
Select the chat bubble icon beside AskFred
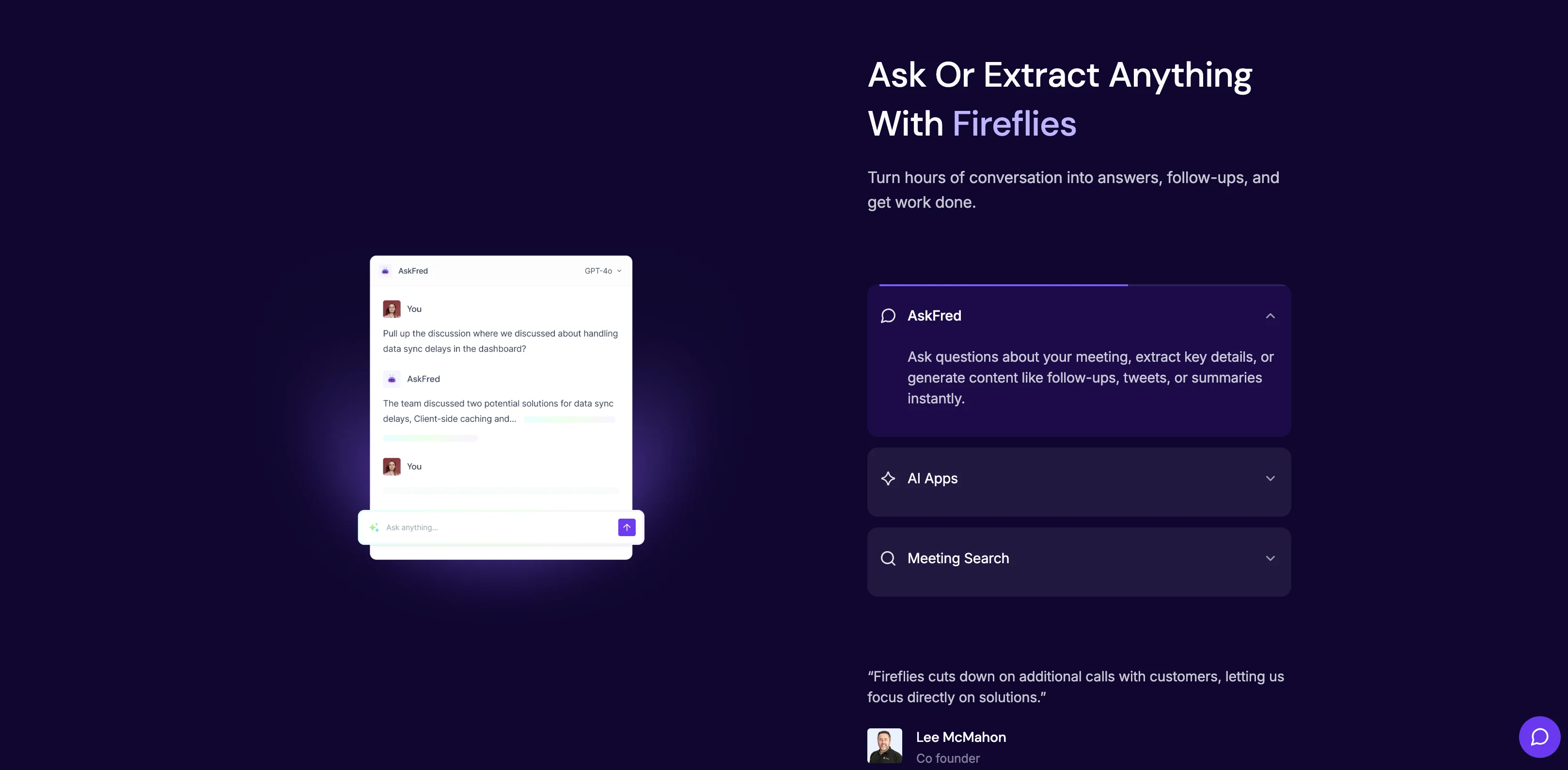point(888,316)
